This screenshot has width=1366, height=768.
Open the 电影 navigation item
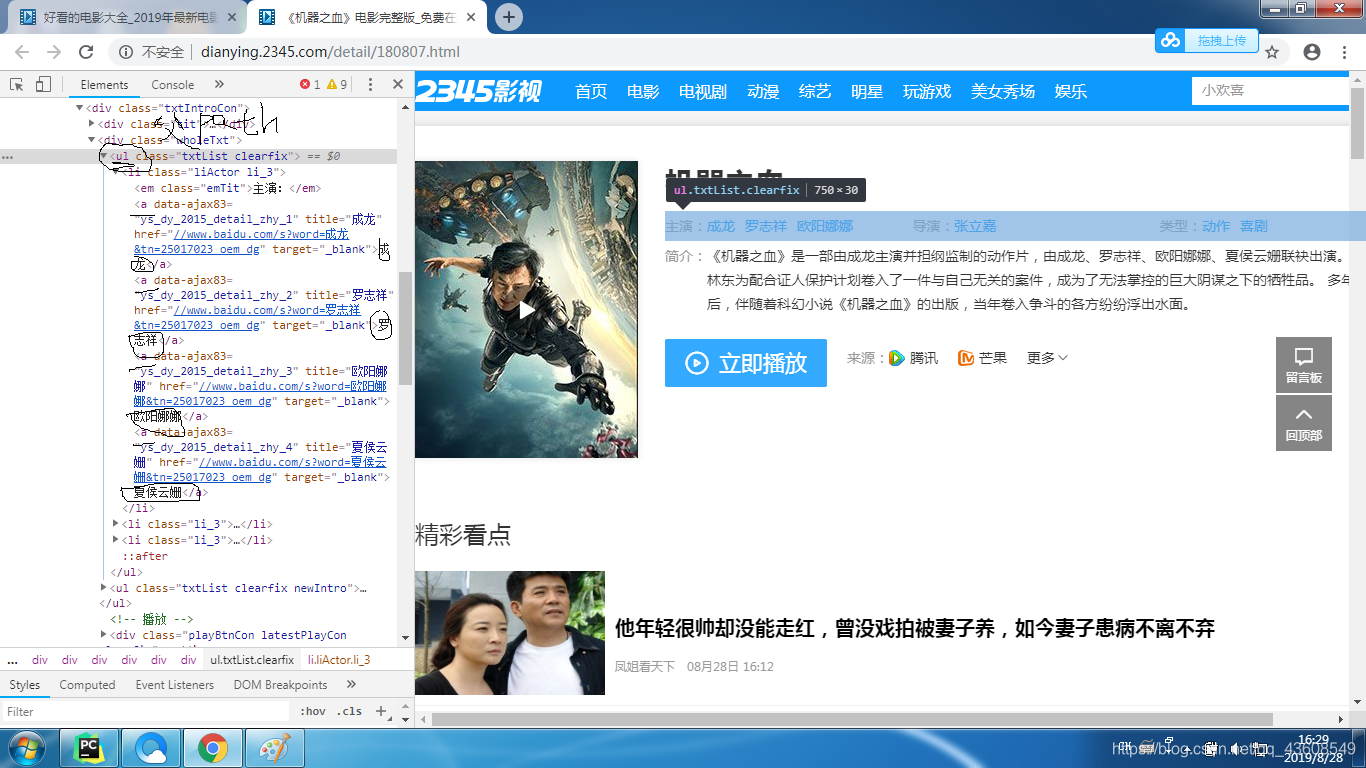[643, 91]
